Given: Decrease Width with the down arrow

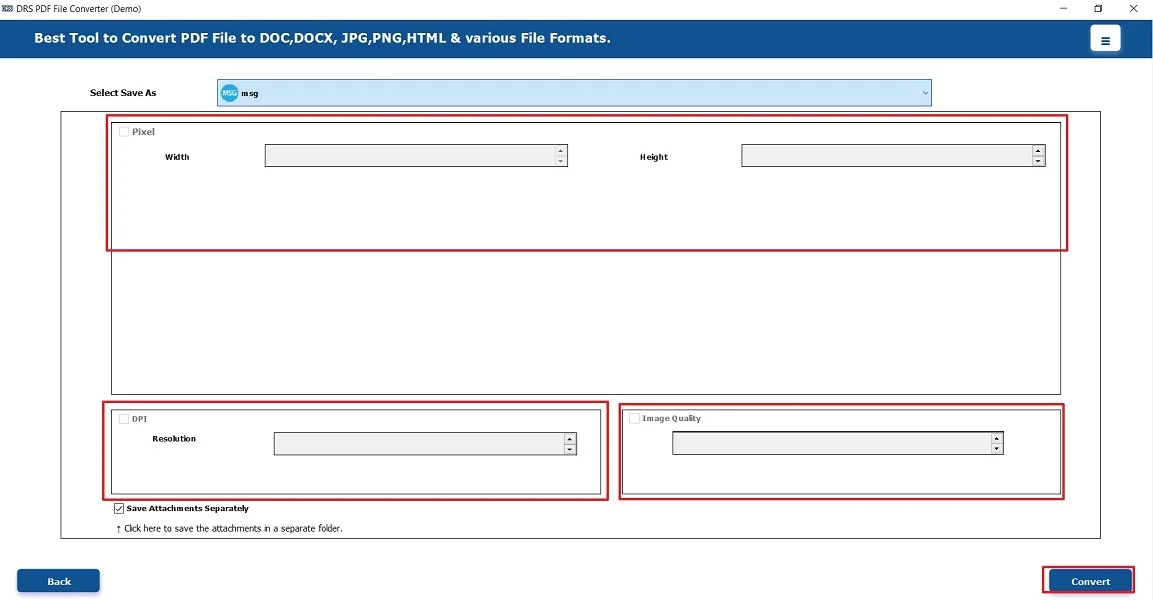Looking at the screenshot, I should coord(560,161).
